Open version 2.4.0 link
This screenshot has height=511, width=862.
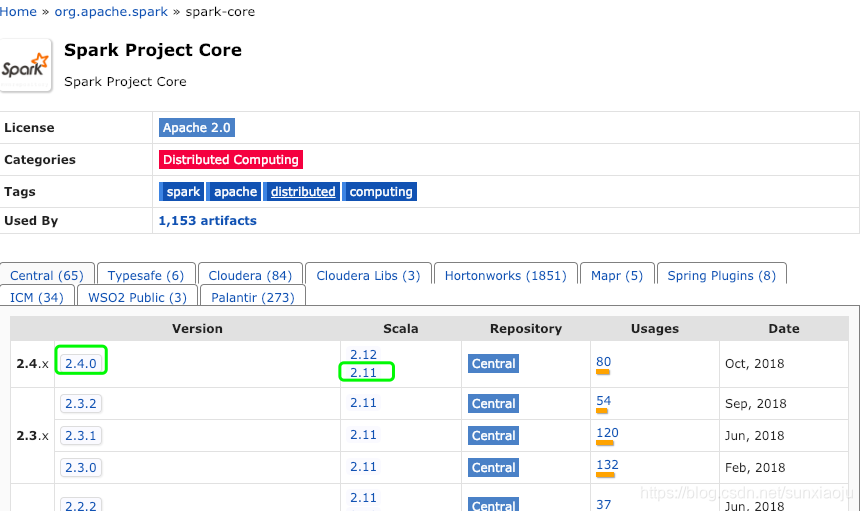pos(81,363)
